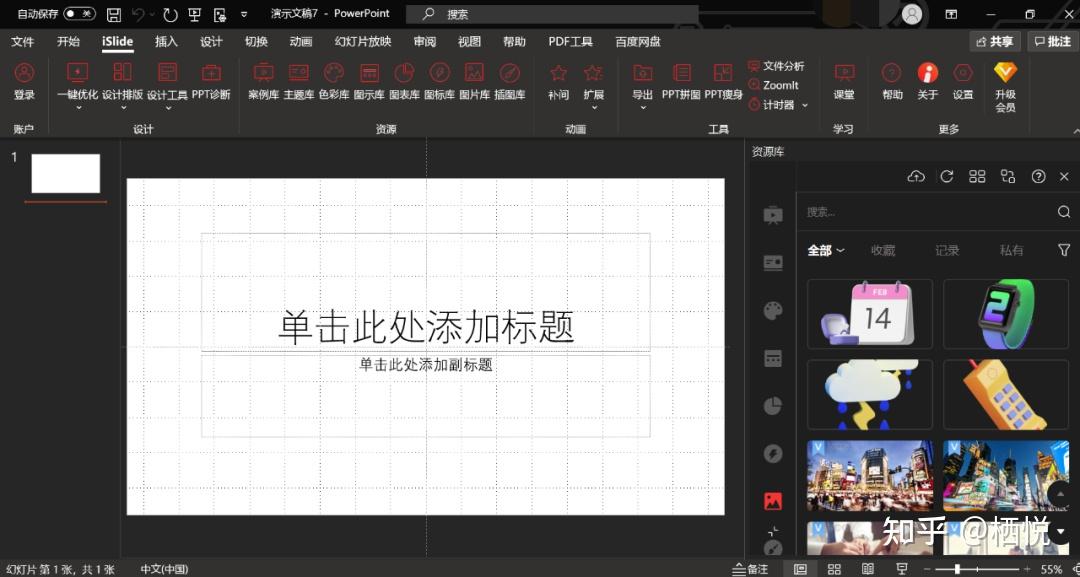Viewport: 1080px width, 577px height.
Task: Enable ZoomIt from the 工具 group
Action: point(778,85)
